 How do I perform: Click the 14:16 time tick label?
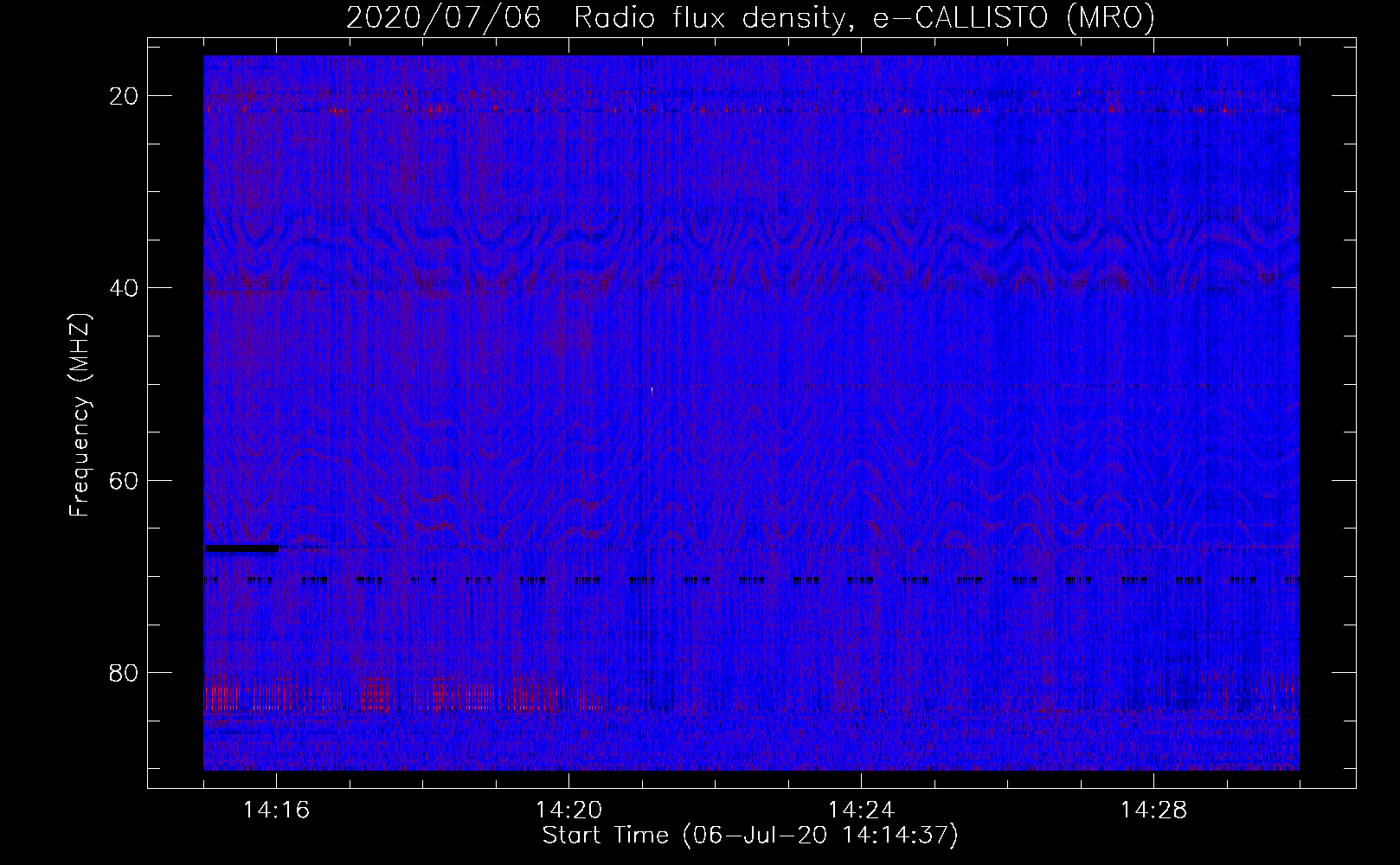pos(276,811)
